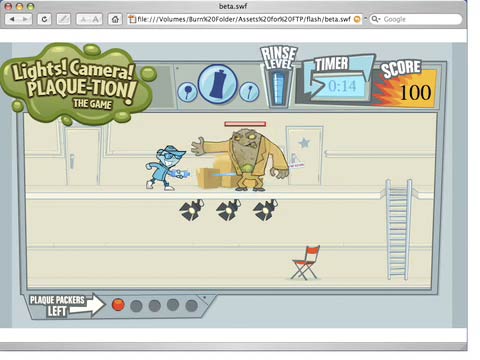The height and width of the screenshot is (360, 480).
Task: Select the right toothbrush tool icon
Action: tap(249, 92)
